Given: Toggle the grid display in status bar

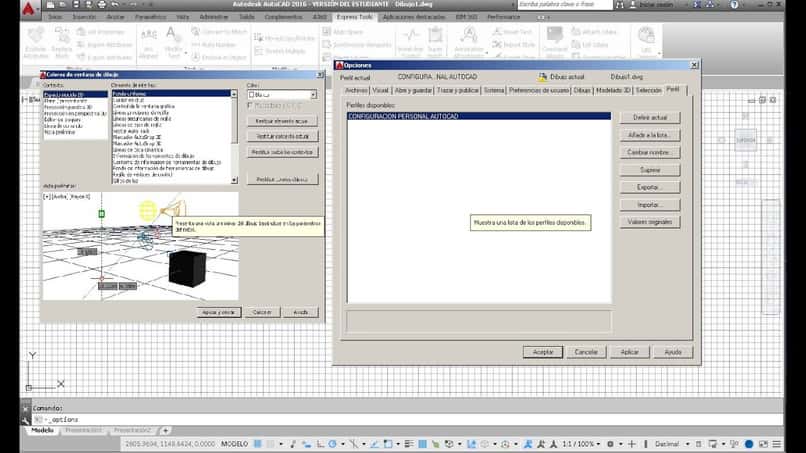Looking at the screenshot, I should pos(258,444).
